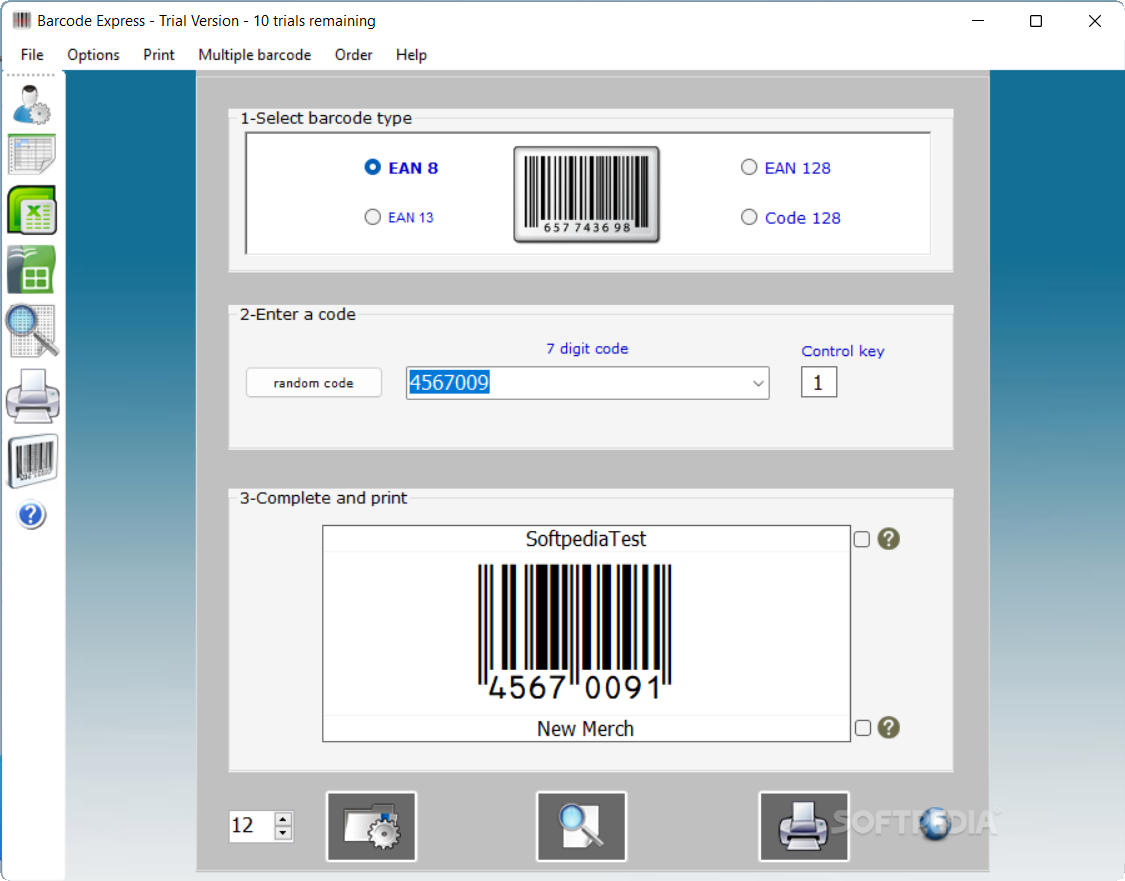The image size is (1125, 881).
Task: Select the EAN 8 radio button
Action: coord(372,167)
